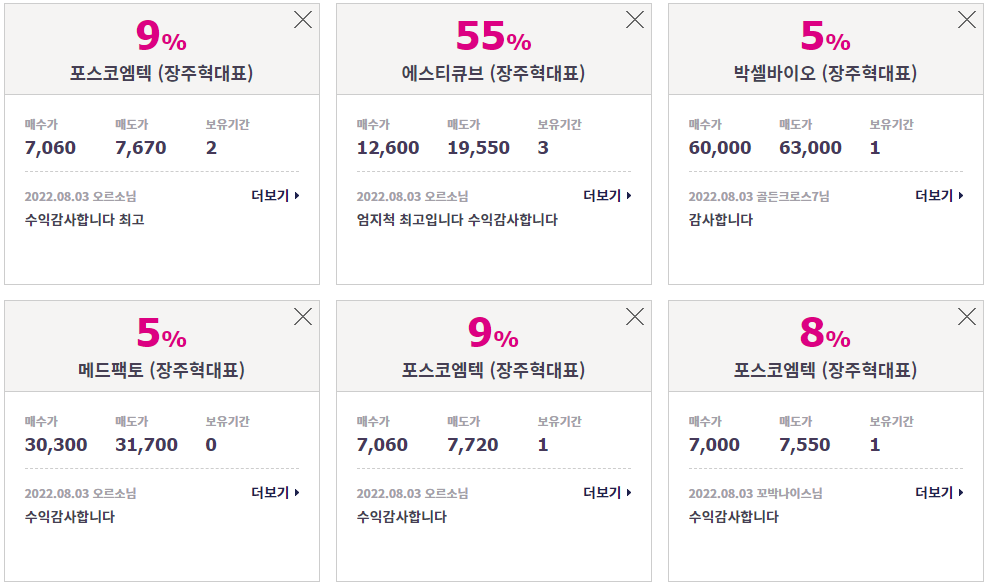This screenshot has height=585, width=987.
Task: Select the 메드팩토 (장주혁대표) title
Action: [x=162, y=370]
